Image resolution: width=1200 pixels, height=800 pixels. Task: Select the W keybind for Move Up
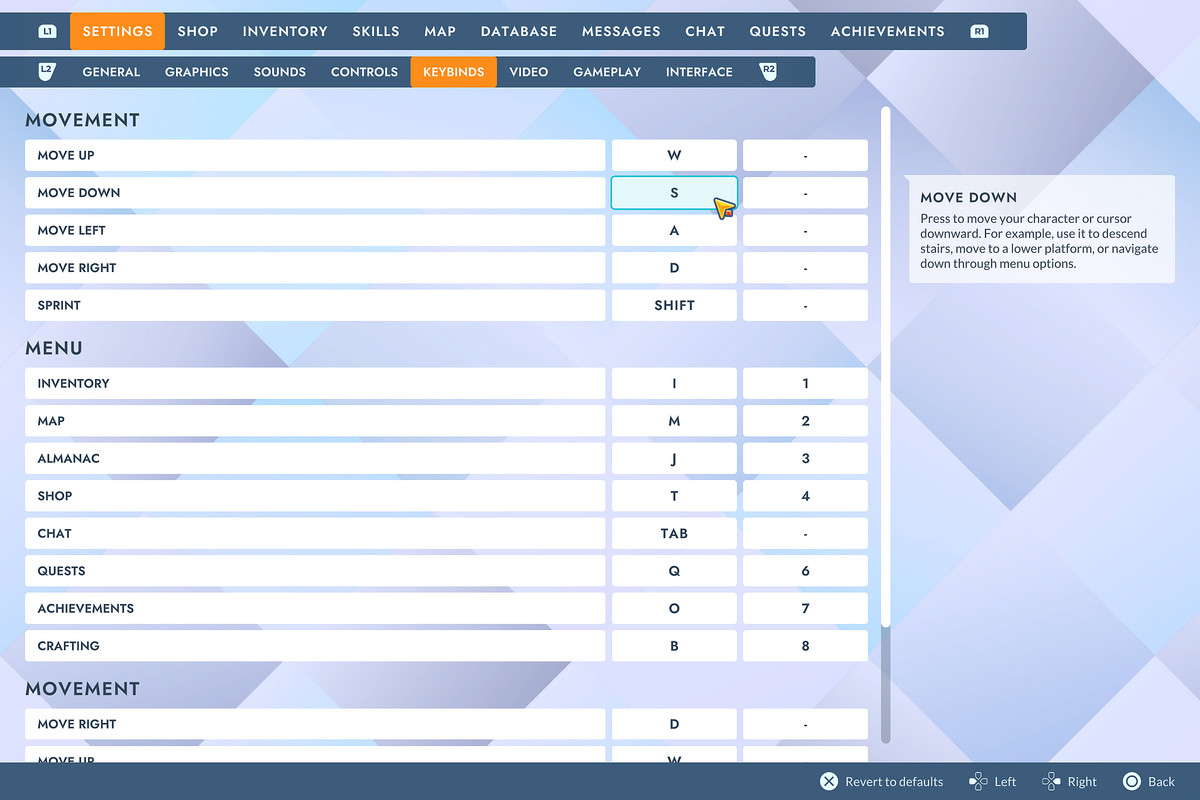[673, 155]
